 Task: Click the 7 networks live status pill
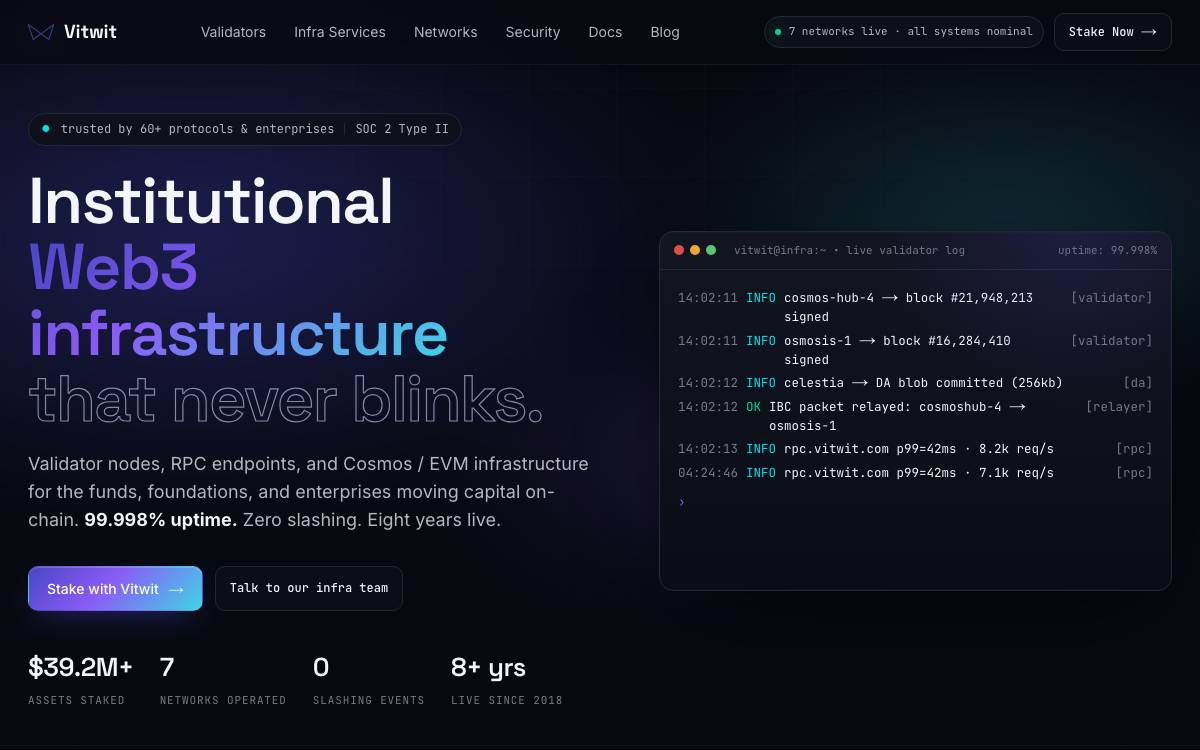tap(904, 32)
